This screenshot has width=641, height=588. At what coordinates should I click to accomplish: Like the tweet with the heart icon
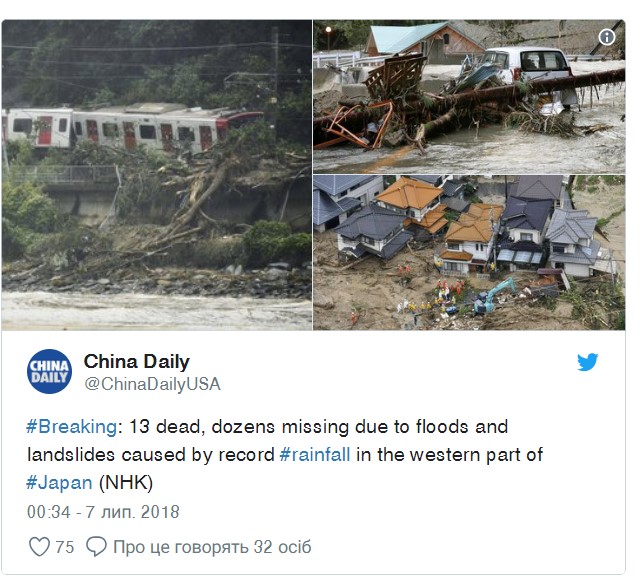40,547
